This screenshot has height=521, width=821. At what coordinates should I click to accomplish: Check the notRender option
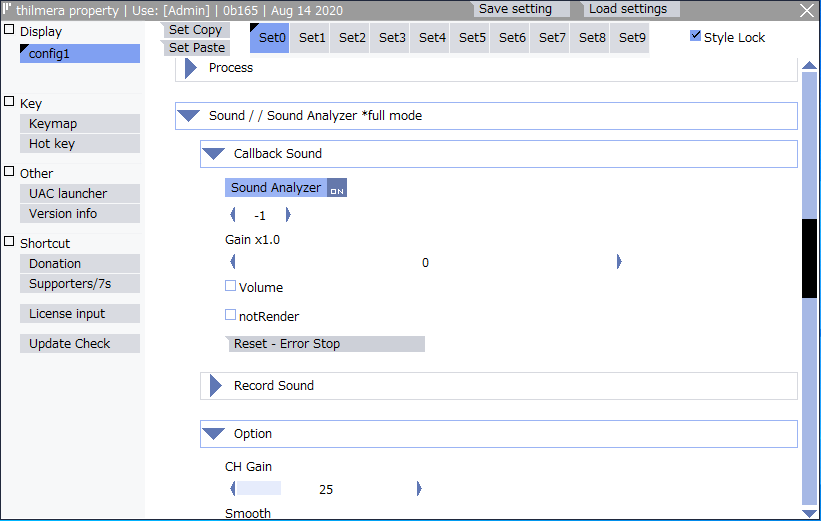(x=231, y=315)
